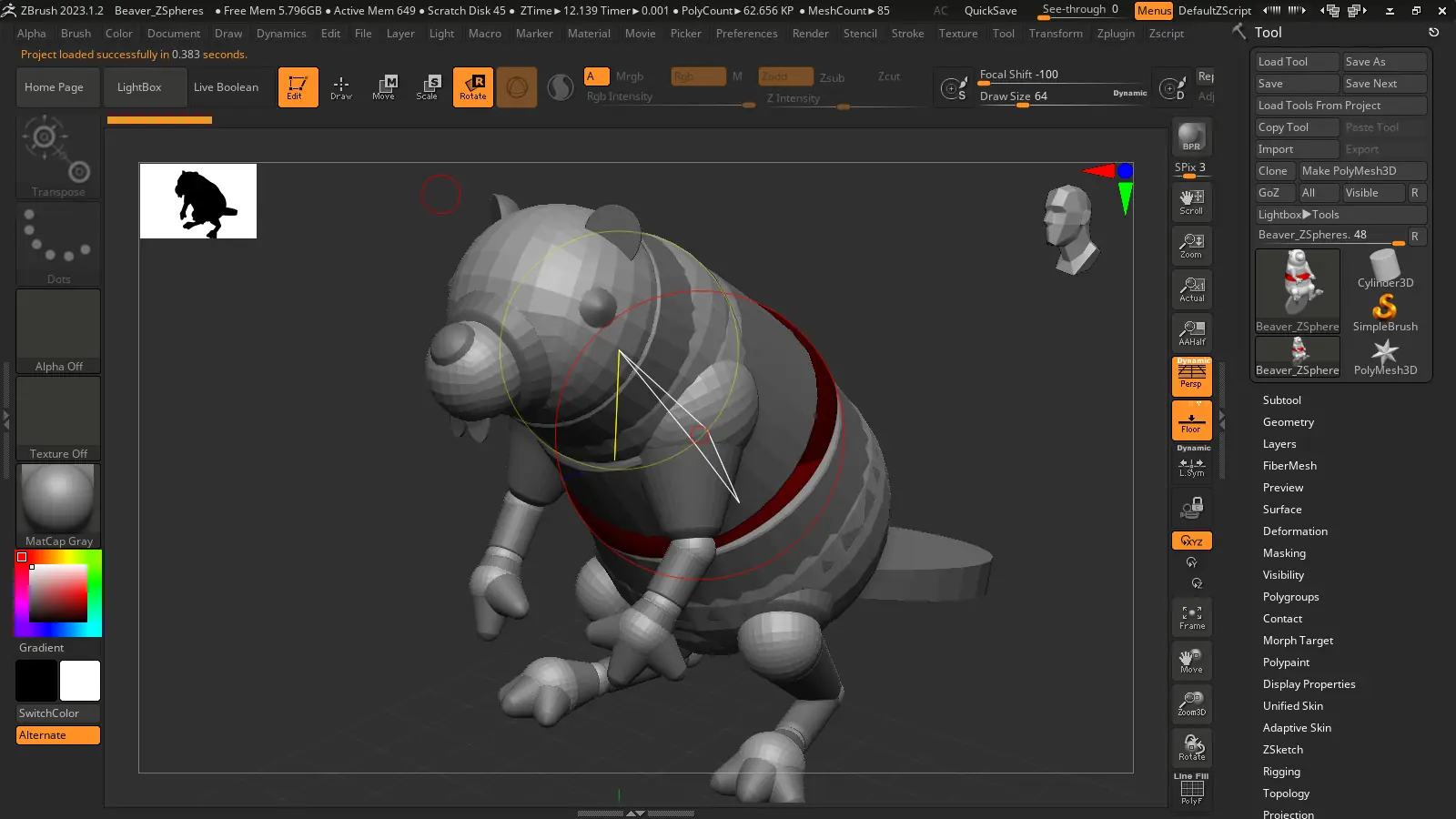Expand the Subtool section
Viewport: 1456px width, 819px height.
click(x=1281, y=400)
